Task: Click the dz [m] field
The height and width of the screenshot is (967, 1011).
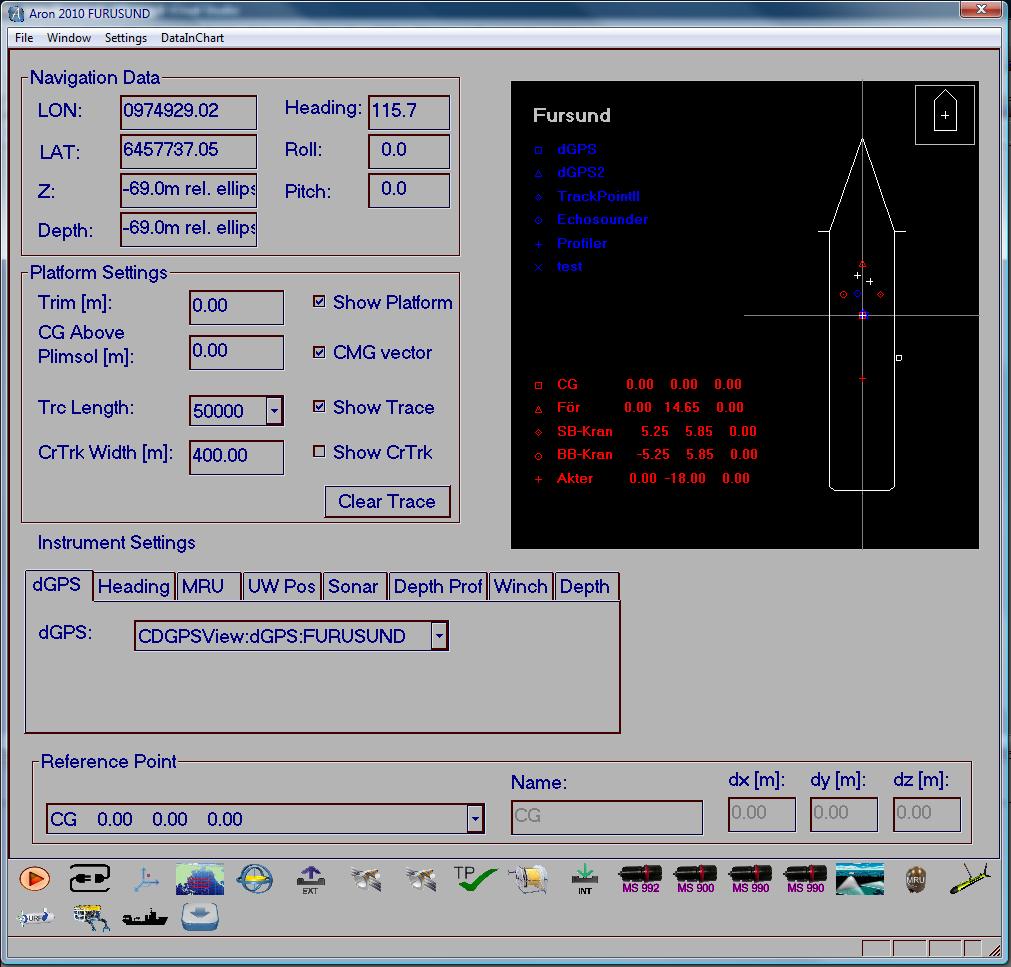Action: (927, 814)
